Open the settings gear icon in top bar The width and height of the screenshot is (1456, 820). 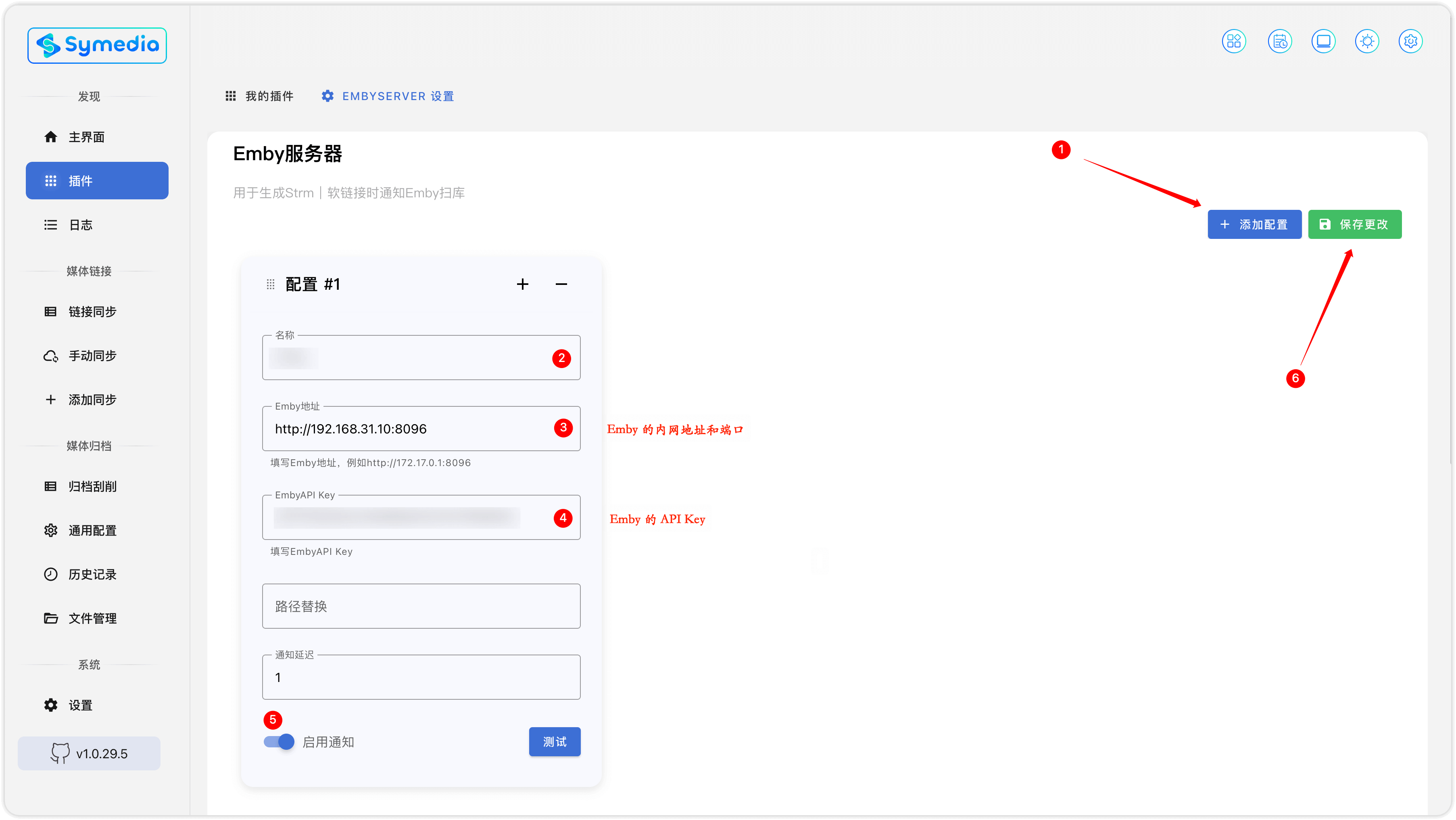point(1410,41)
